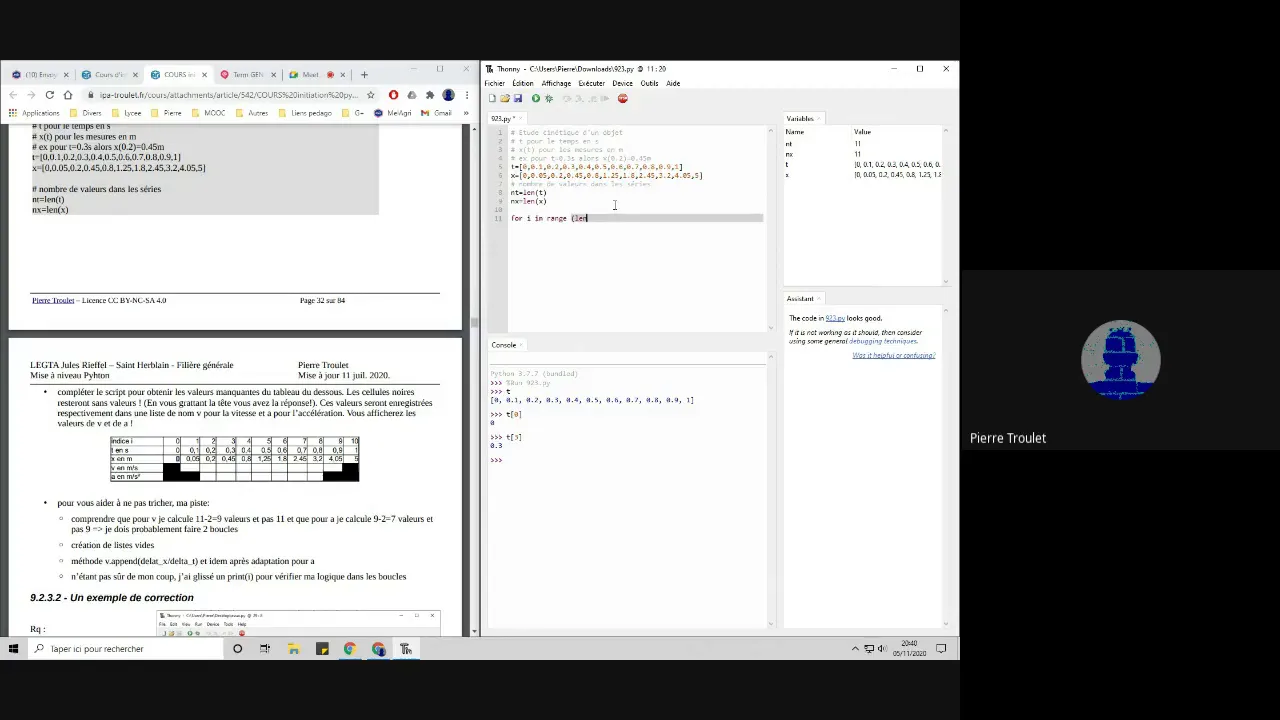Stop the program with the red Stop icon

622,98
